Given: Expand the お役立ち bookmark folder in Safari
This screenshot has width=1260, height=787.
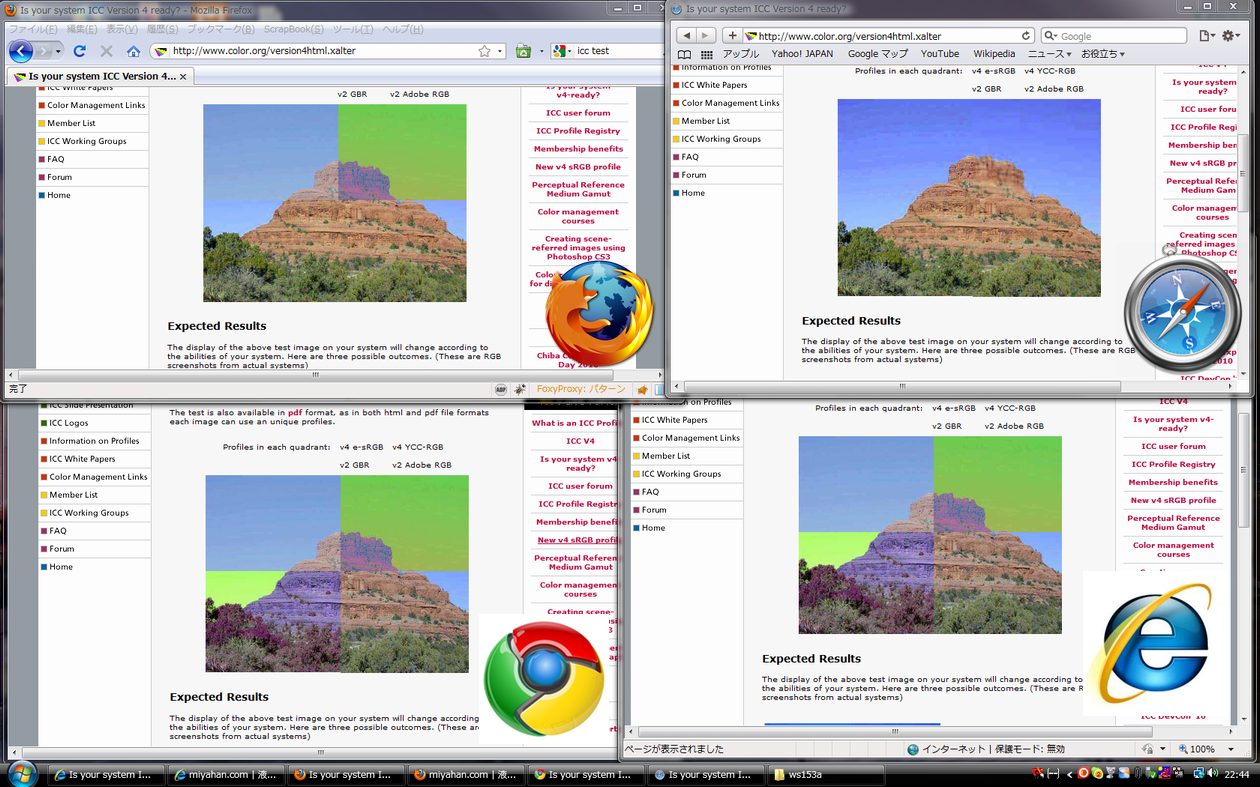Looking at the screenshot, I should pos(1103,54).
